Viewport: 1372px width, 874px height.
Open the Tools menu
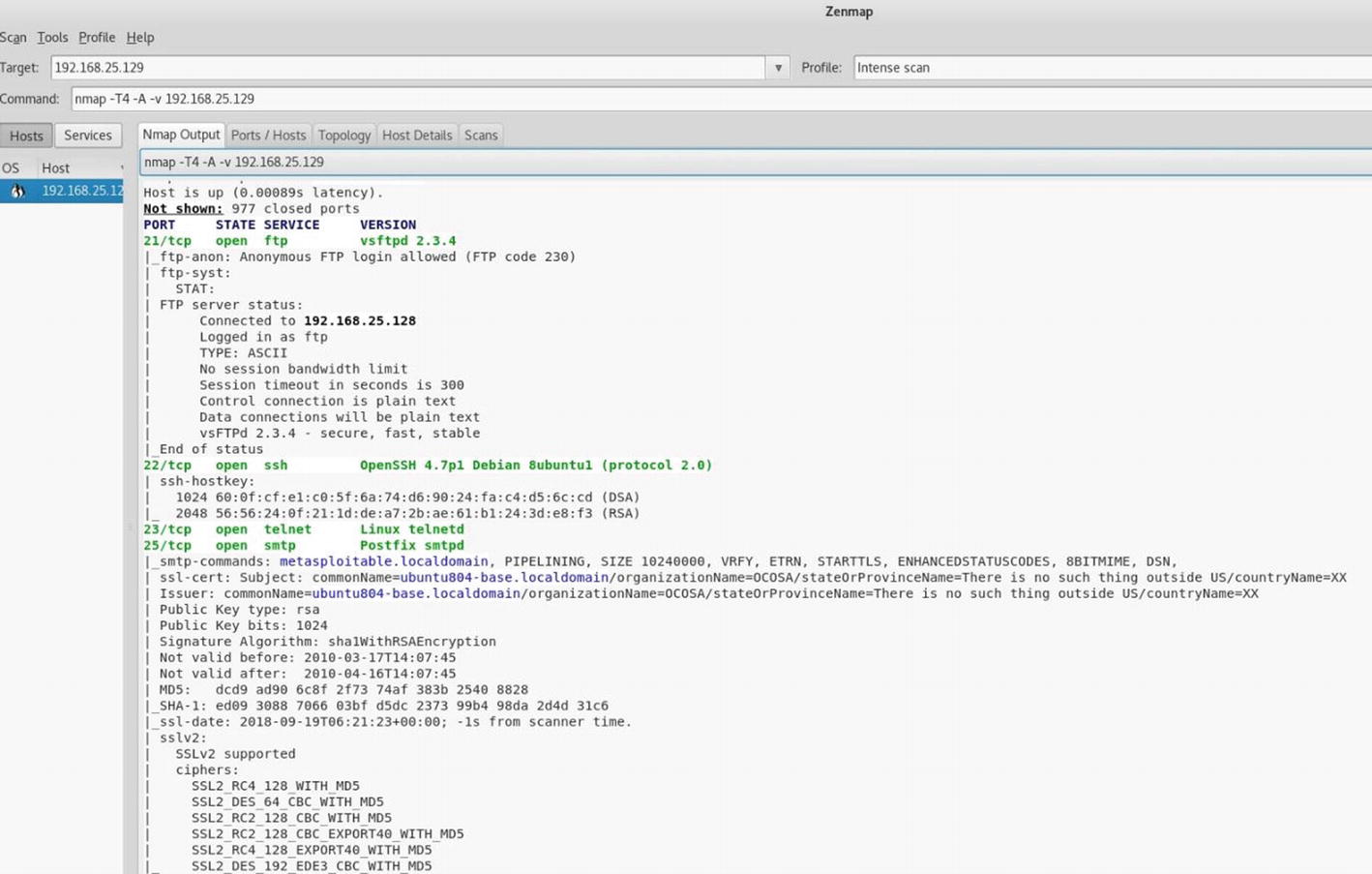click(x=52, y=37)
